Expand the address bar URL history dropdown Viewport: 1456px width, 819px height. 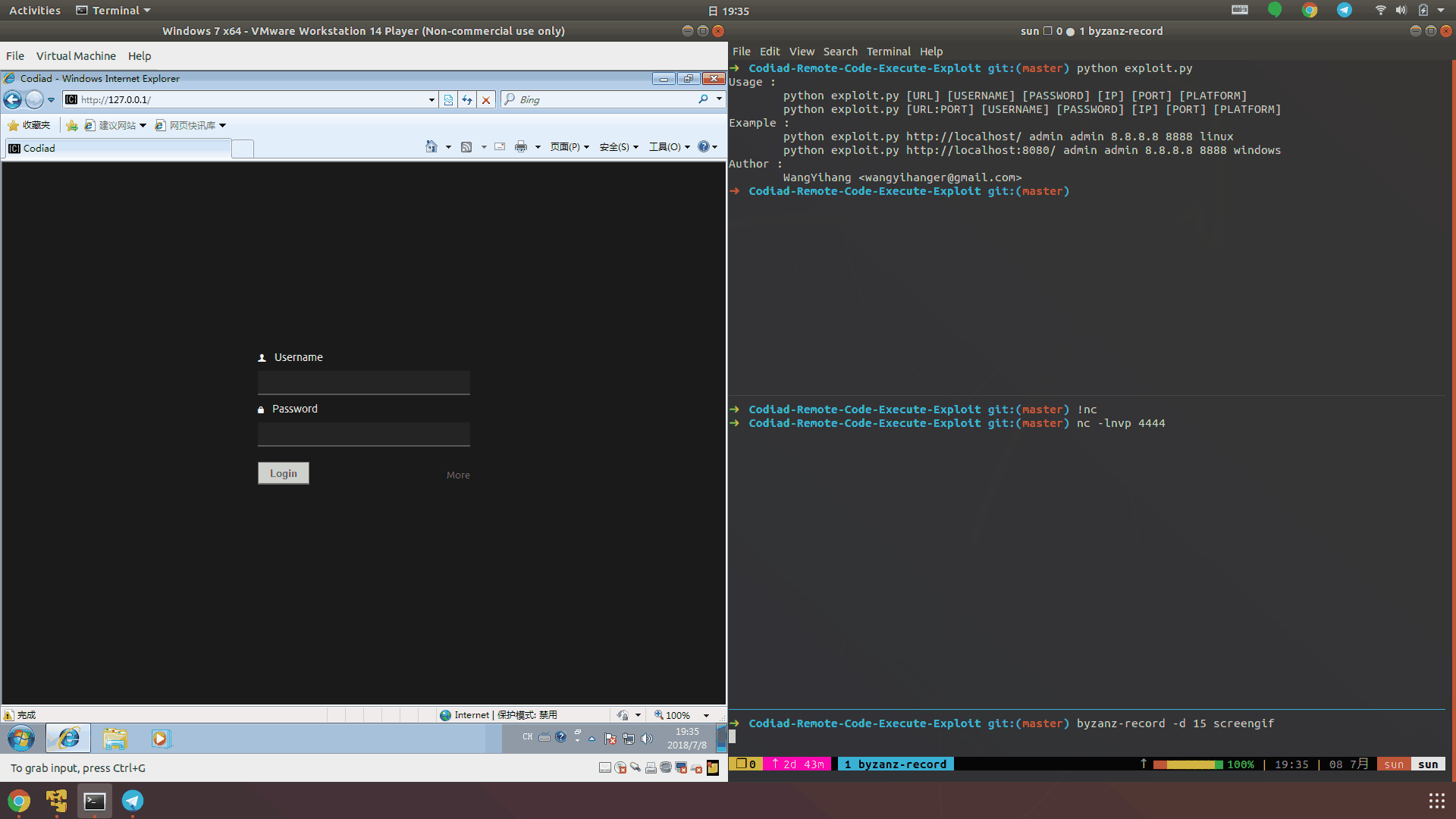[431, 100]
